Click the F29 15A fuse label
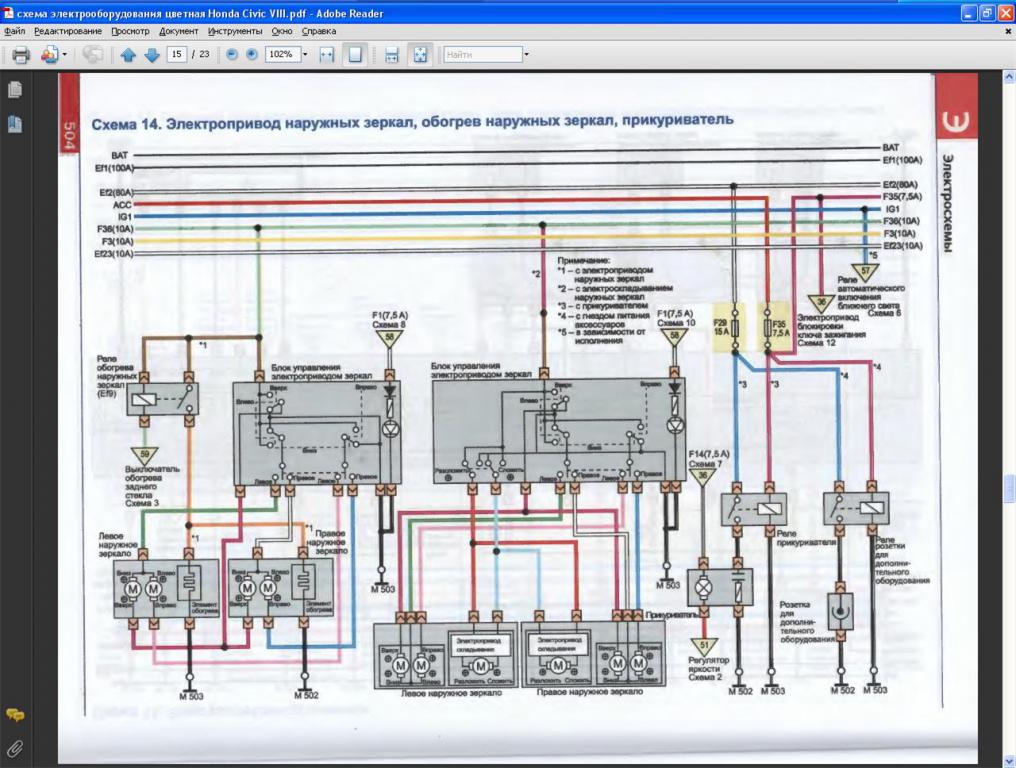This screenshot has width=1016, height=768. pos(720,326)
